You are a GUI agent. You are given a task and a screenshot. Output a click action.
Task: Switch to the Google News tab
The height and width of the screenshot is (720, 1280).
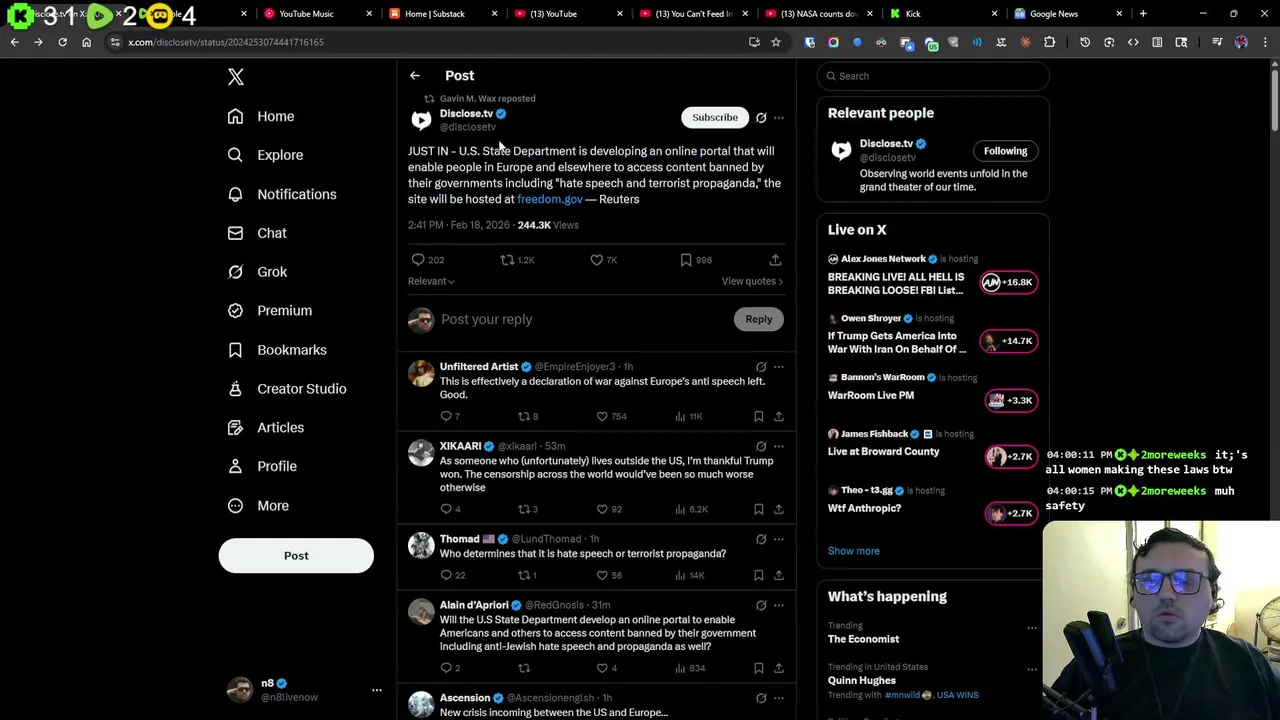tap(1066, 14)
